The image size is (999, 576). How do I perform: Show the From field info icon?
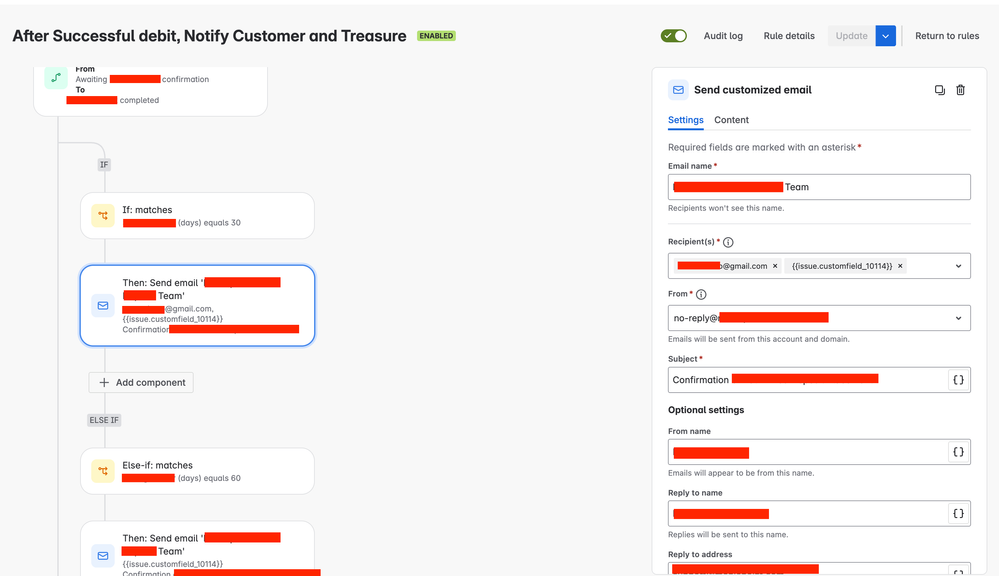tap(701, 294)
